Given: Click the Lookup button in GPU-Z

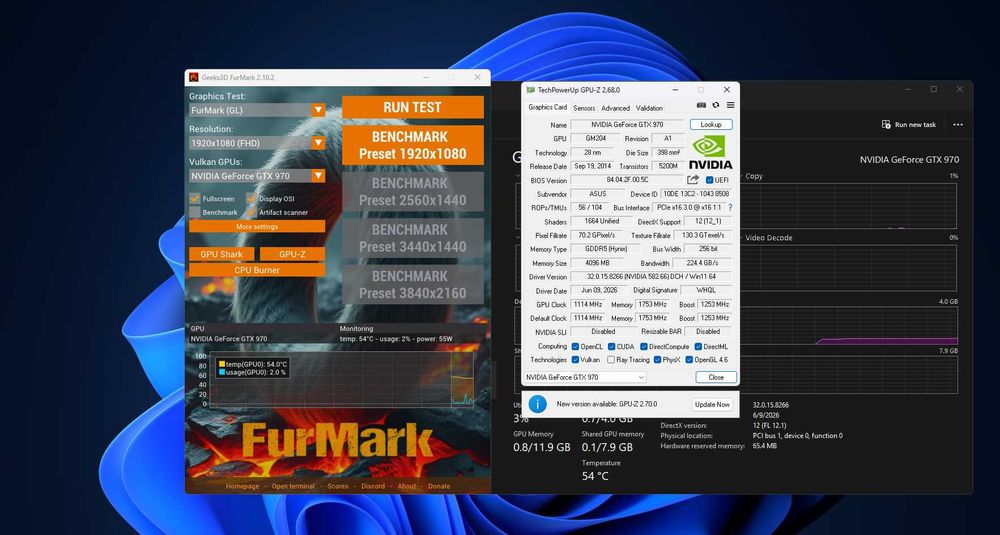Looking at the screenshot, I should [711, 124].
